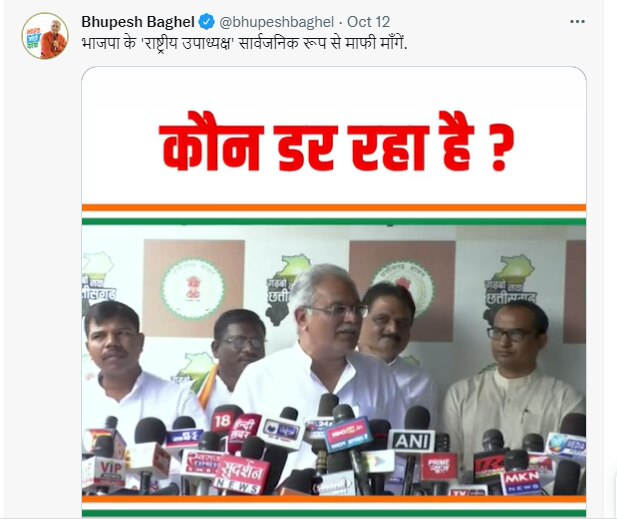Open the tweet's three-dot more options menu
This screenshot has width=617, height=519.
tap(577, 22)
